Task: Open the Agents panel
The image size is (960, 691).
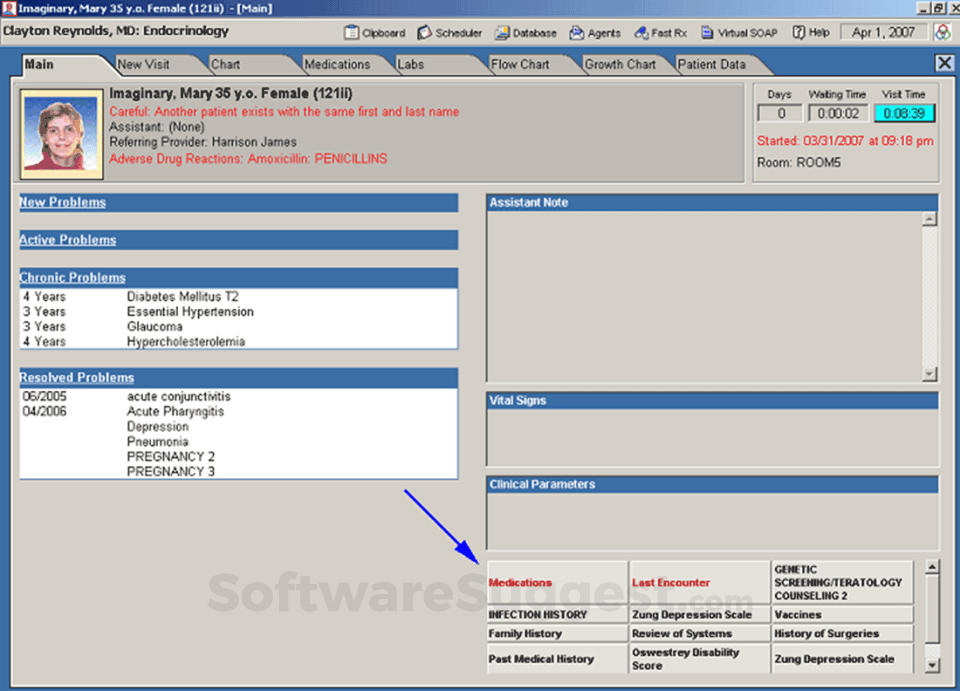Action: (x=595, y=32)
